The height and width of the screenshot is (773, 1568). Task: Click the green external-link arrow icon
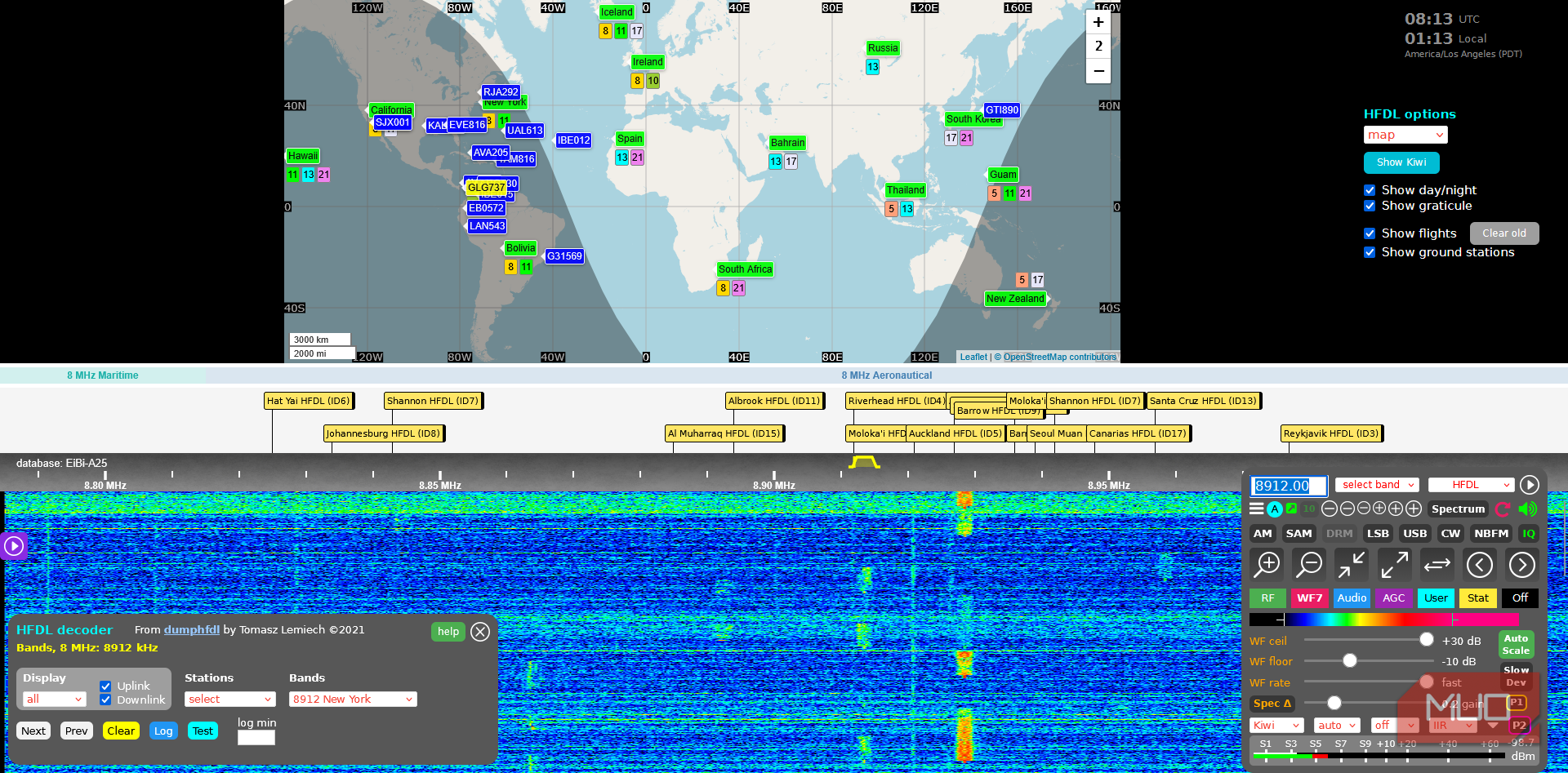coord(1292,508)
